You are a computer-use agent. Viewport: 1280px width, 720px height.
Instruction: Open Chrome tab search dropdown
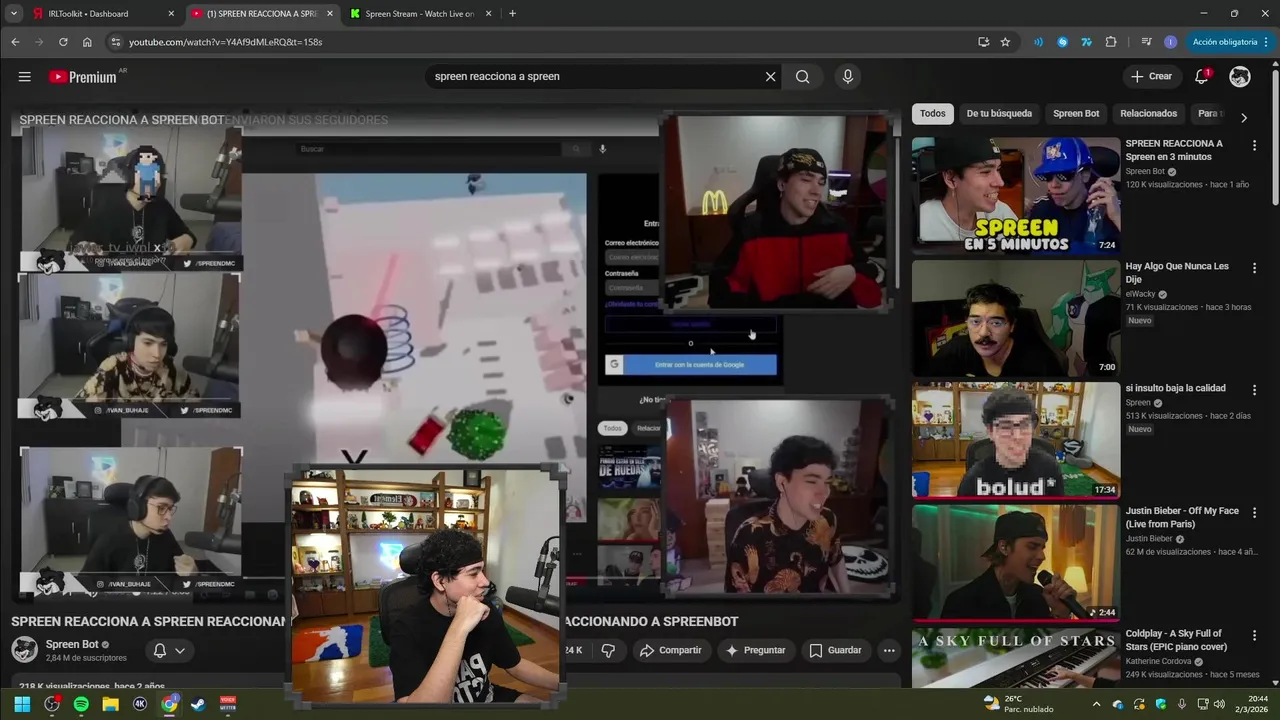(x=14, y=14)
